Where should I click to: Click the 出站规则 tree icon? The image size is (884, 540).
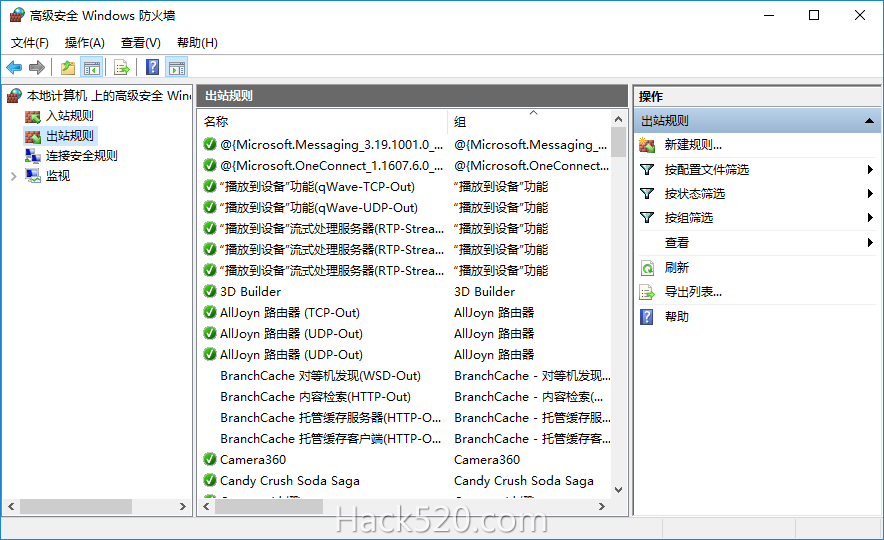(x=33, y=136)
